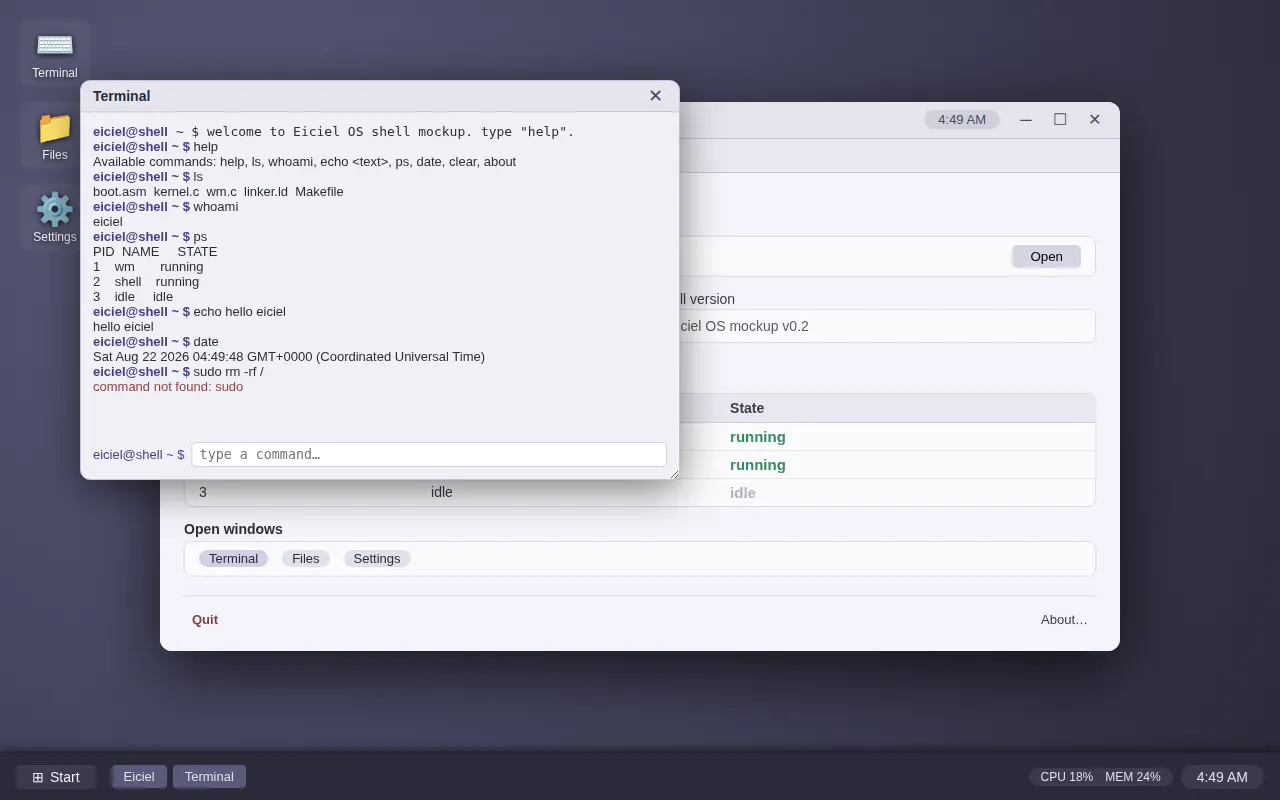
Task: Click the 'command not found: sudo' error line
Action: coord(168,387)
